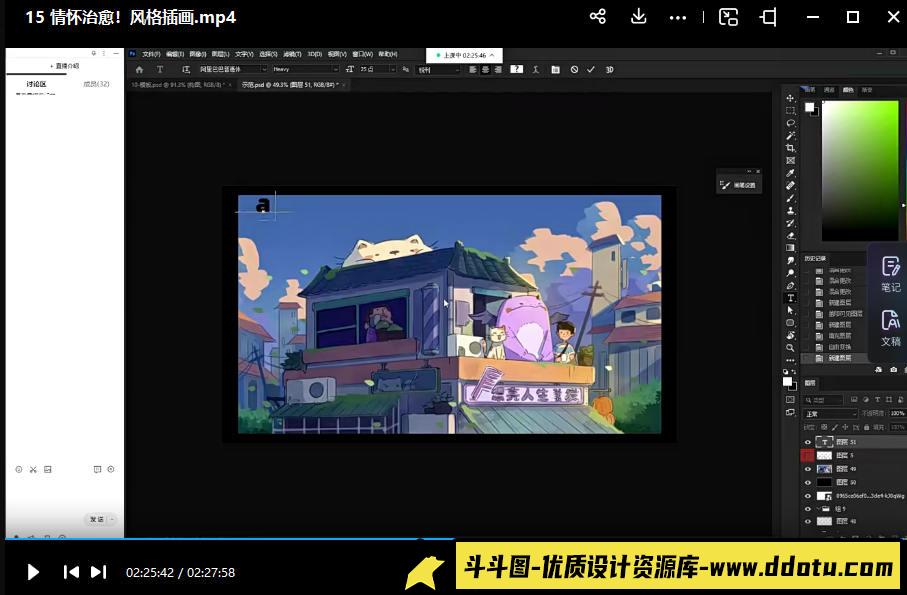This screenshot has height=595, width=907.
Task: Hide the smart object layer 8965ca06ef0
Action: pos(808,496)
